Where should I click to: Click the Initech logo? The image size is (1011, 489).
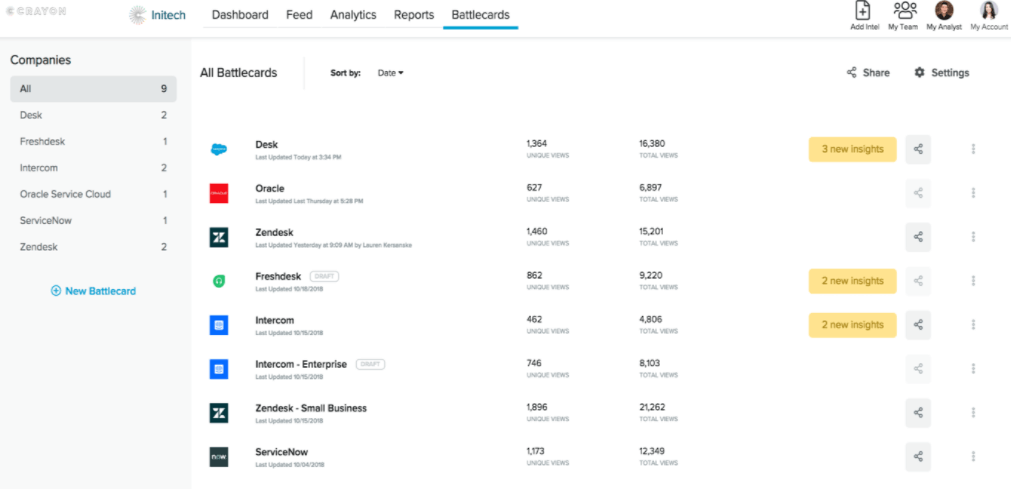click(x=157, y=15)
